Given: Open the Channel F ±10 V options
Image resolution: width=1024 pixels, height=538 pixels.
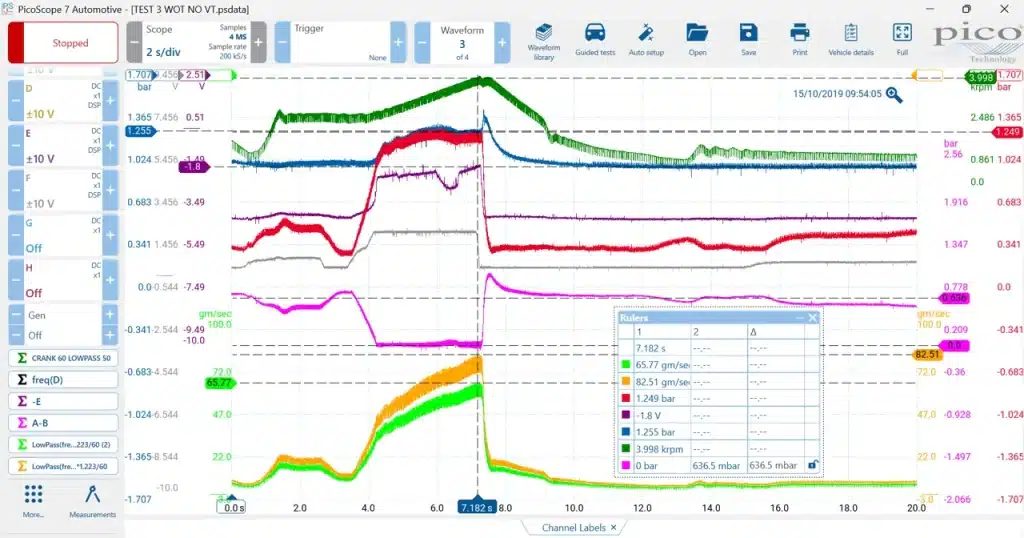Looking at the screenshot, I should pyautogui.click(x=63, y=190).
